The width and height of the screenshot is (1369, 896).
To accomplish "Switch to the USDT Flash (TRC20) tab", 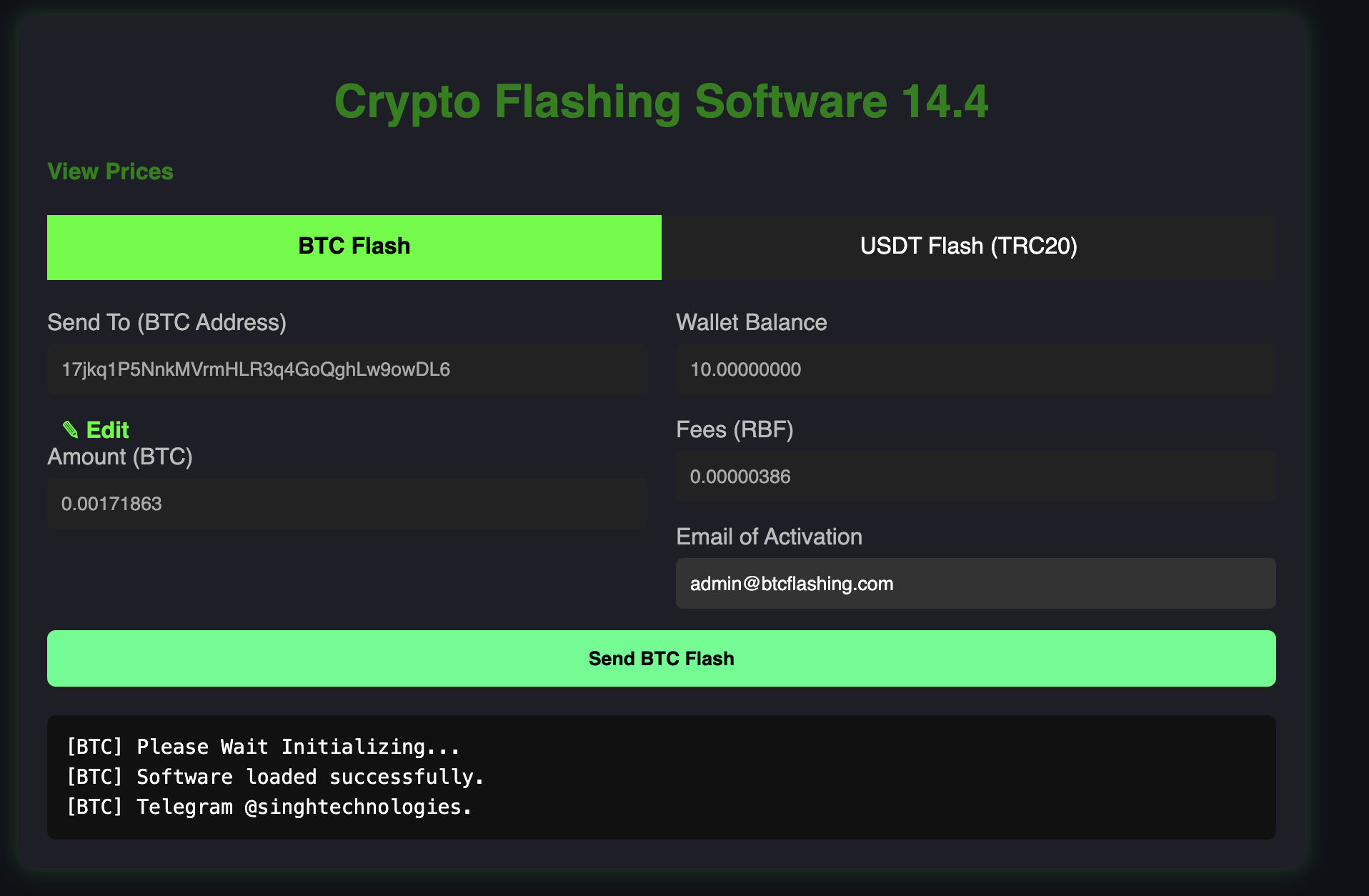I will (x=968, y=247).
